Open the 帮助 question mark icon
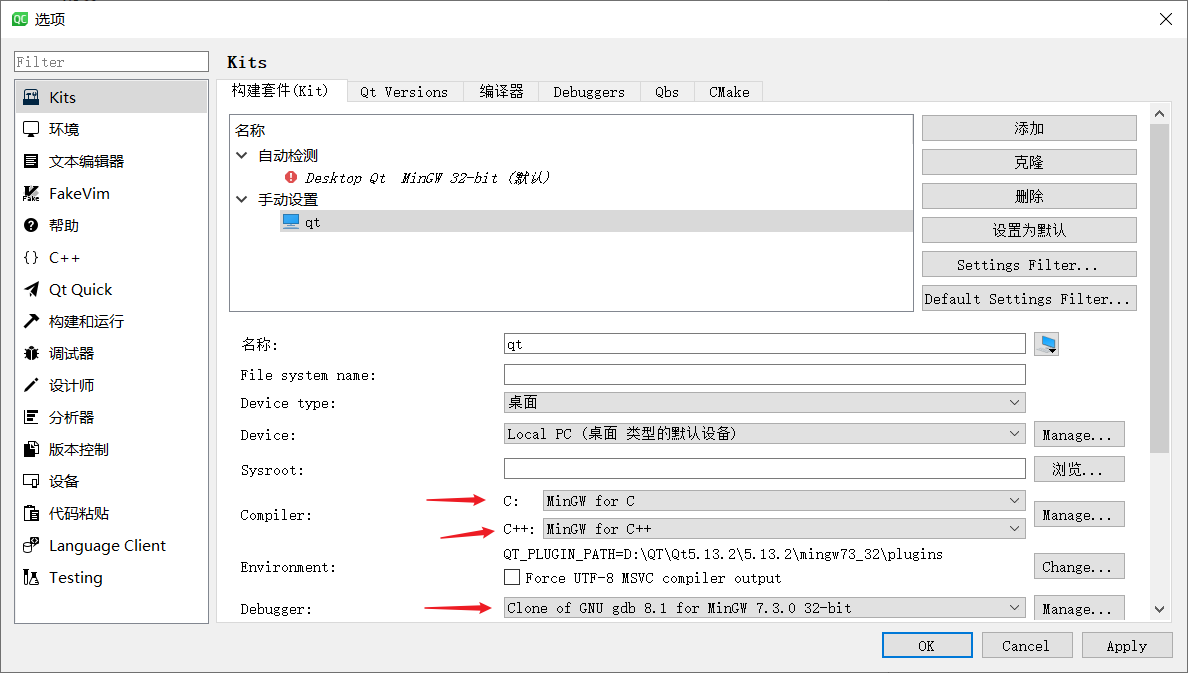This screenshot has height=673, width=1188. (31, 225)
